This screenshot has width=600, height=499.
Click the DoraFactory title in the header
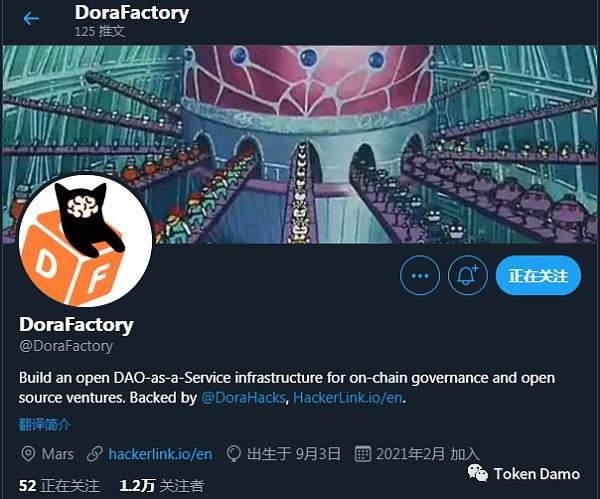(132, 13)
